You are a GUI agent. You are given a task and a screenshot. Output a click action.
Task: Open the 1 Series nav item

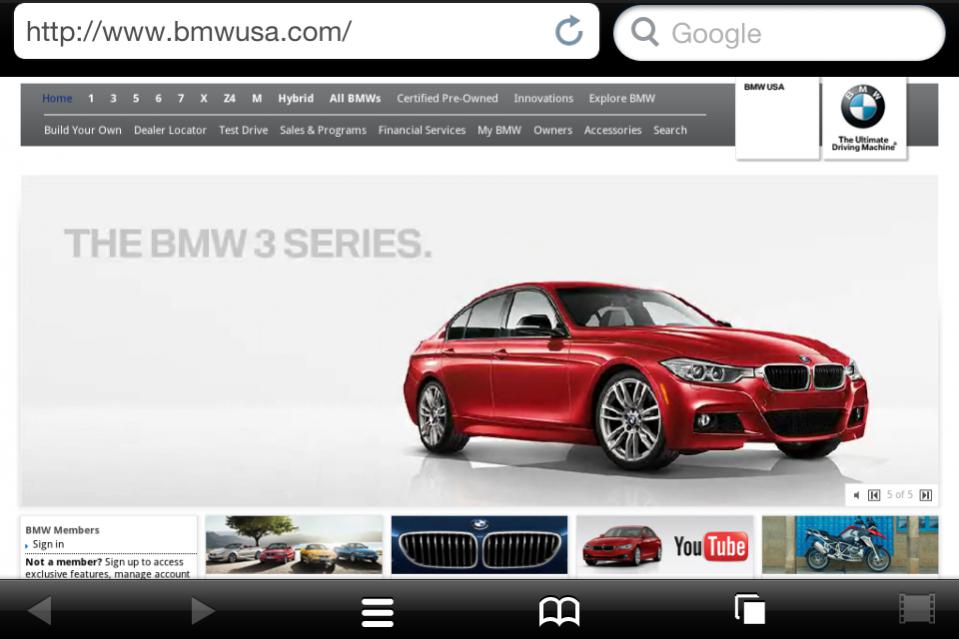pyautogui.click(x=91, y=98)
